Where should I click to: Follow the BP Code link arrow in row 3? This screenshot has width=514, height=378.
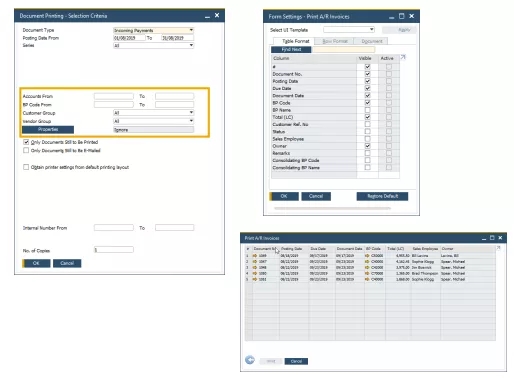[x=367, y=267]
